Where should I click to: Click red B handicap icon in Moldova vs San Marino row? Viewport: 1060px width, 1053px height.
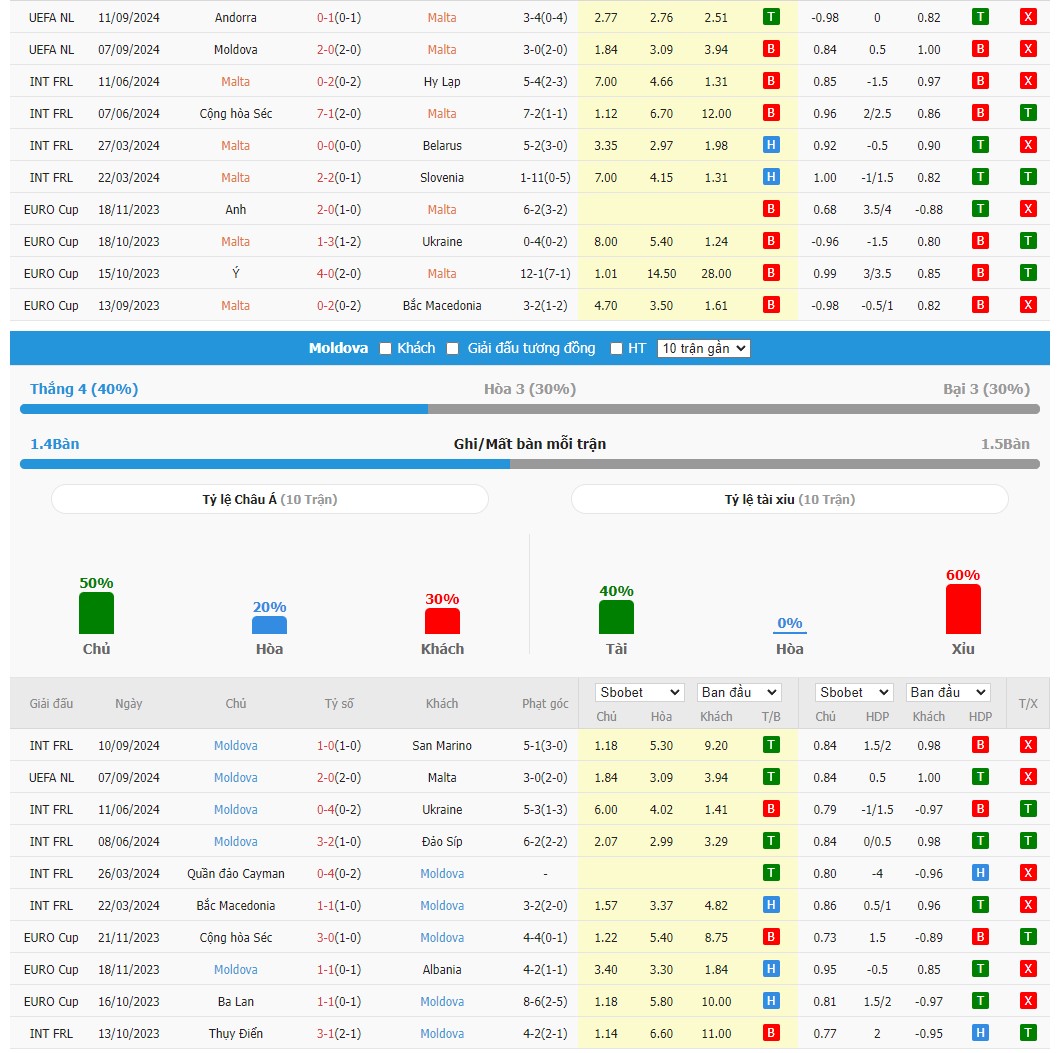(x=980, y=745)
